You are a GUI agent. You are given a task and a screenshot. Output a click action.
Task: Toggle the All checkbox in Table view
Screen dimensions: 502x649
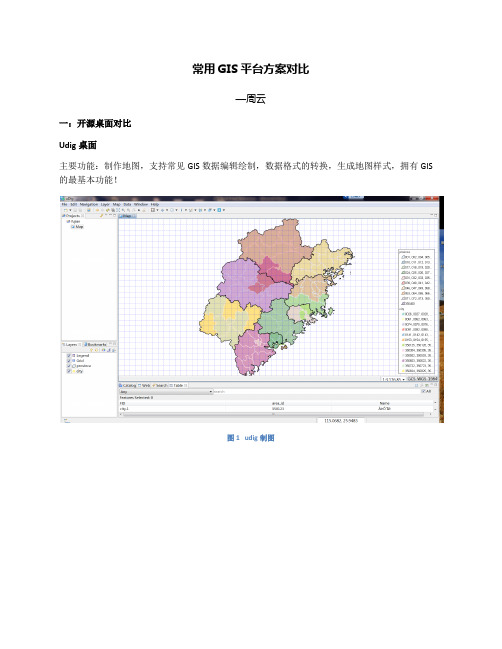pyautogui.click(x=423, y=391)
